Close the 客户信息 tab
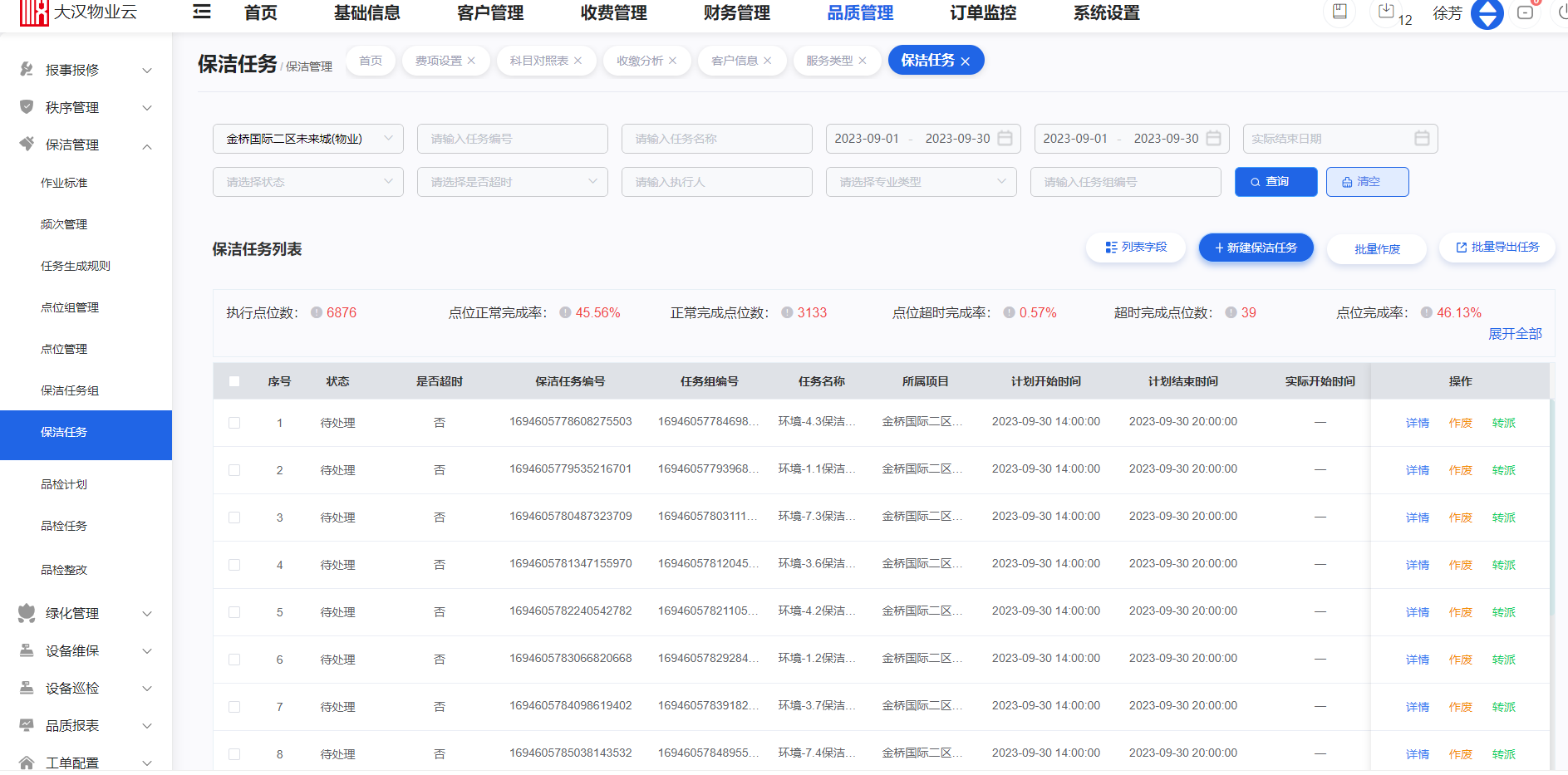 point(767,61)
